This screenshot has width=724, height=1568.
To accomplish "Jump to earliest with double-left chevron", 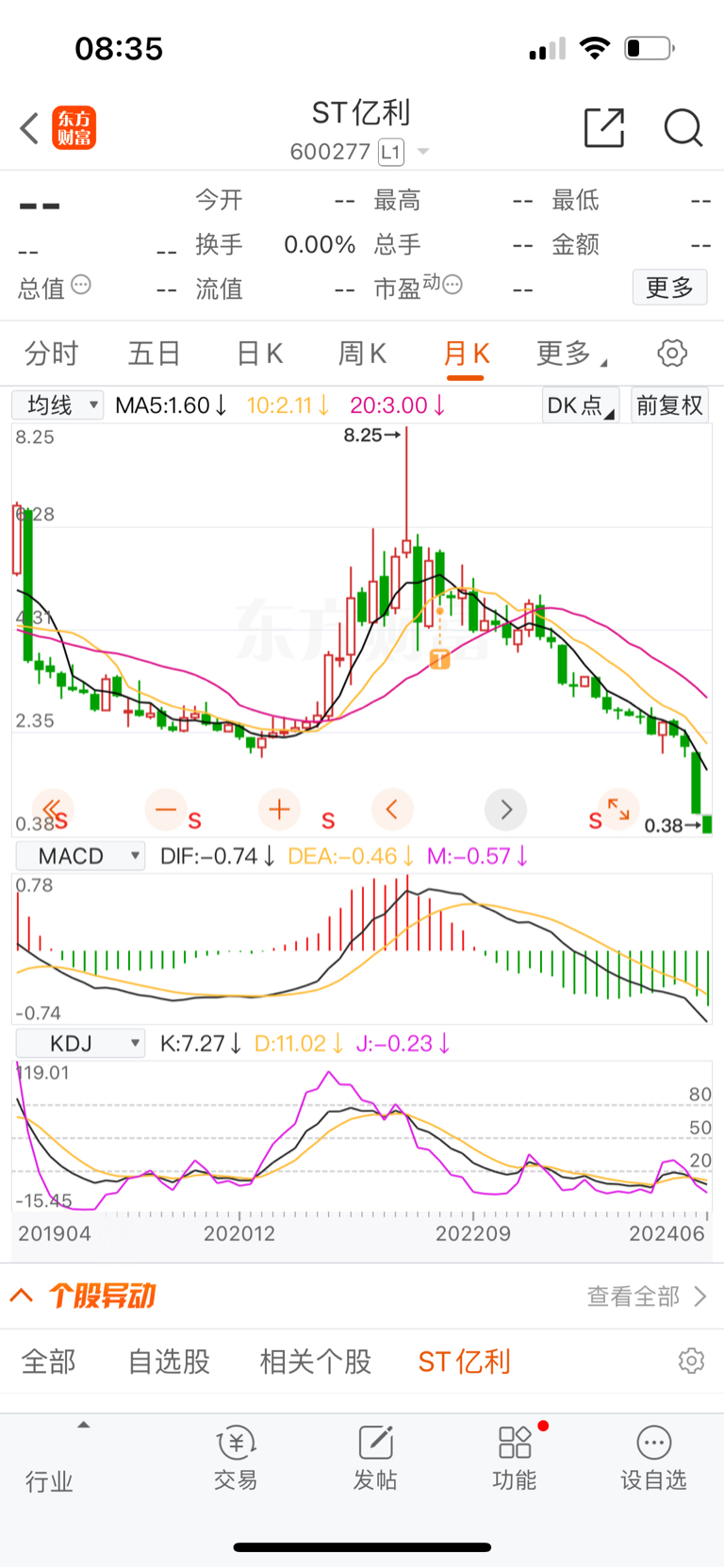I will 52,809.
